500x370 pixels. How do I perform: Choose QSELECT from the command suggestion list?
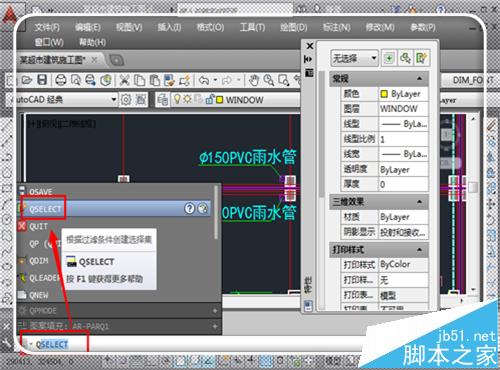113,209
